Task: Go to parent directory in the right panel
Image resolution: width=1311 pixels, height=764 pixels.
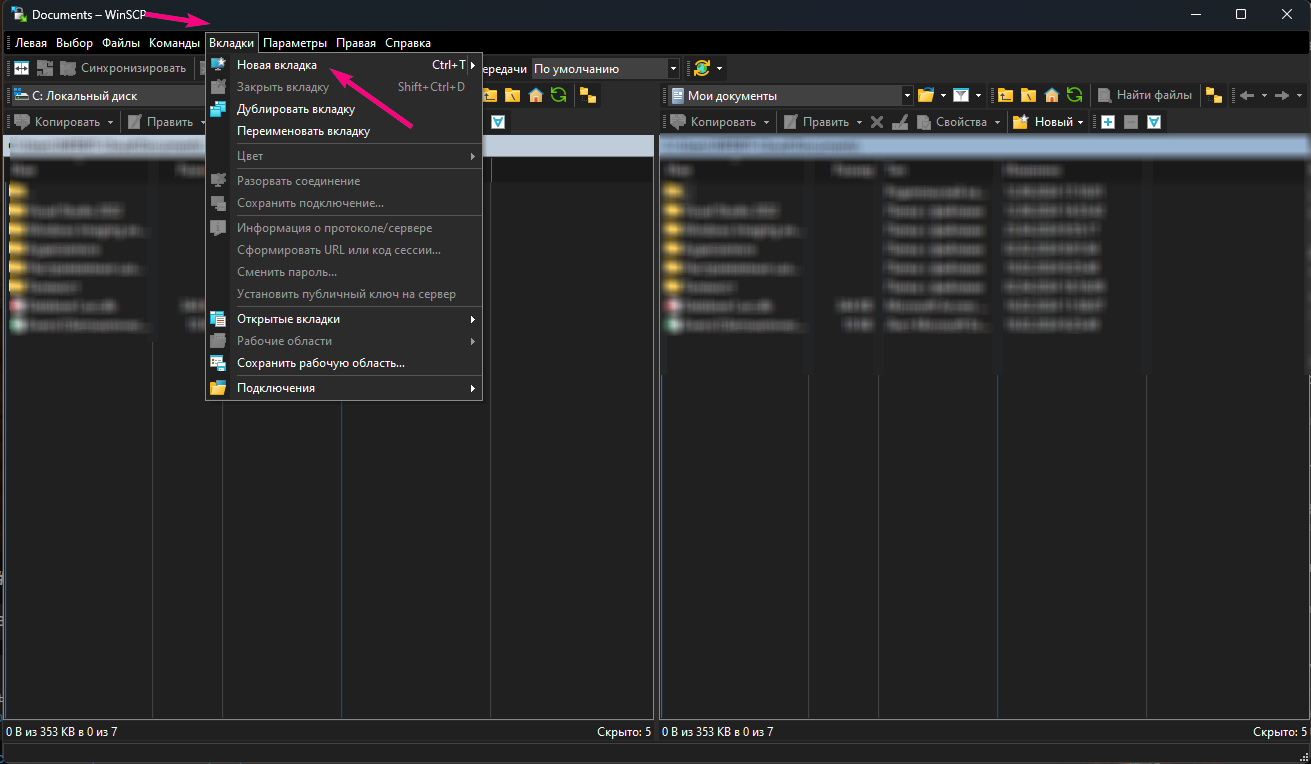Action: (1005, 95)
